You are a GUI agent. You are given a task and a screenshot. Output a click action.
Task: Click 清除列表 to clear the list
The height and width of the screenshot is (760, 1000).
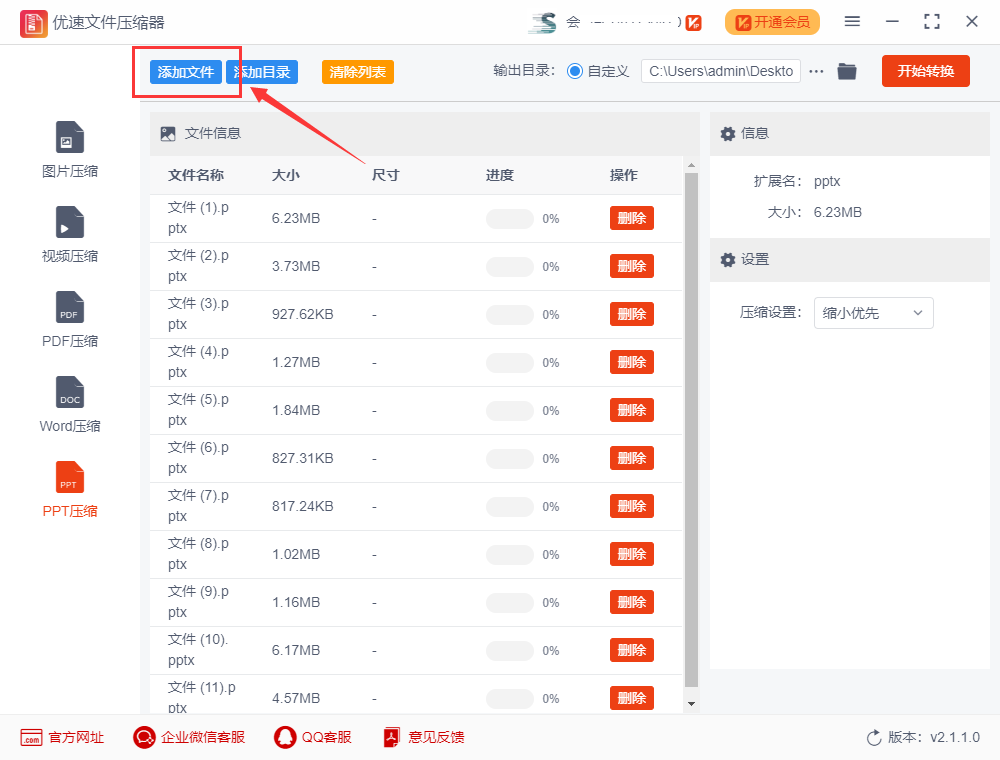pyautogui.click(x=358, y=72)
